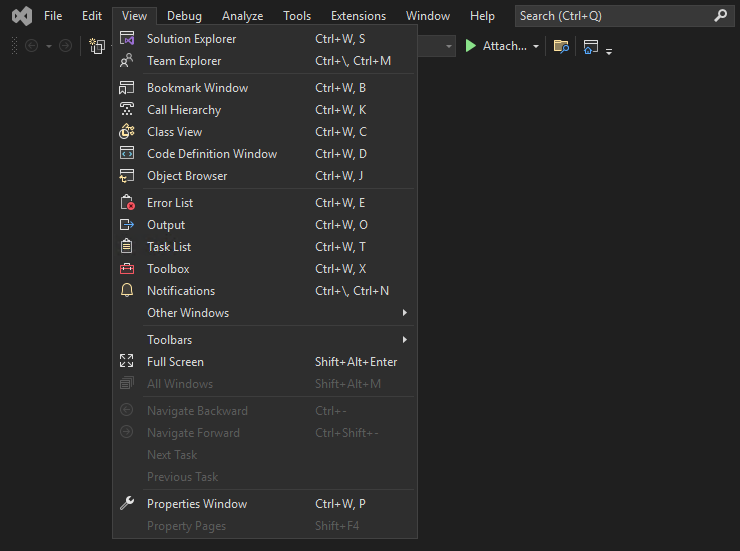Choose Team Explorer from the menu

(x=265, y=61)
